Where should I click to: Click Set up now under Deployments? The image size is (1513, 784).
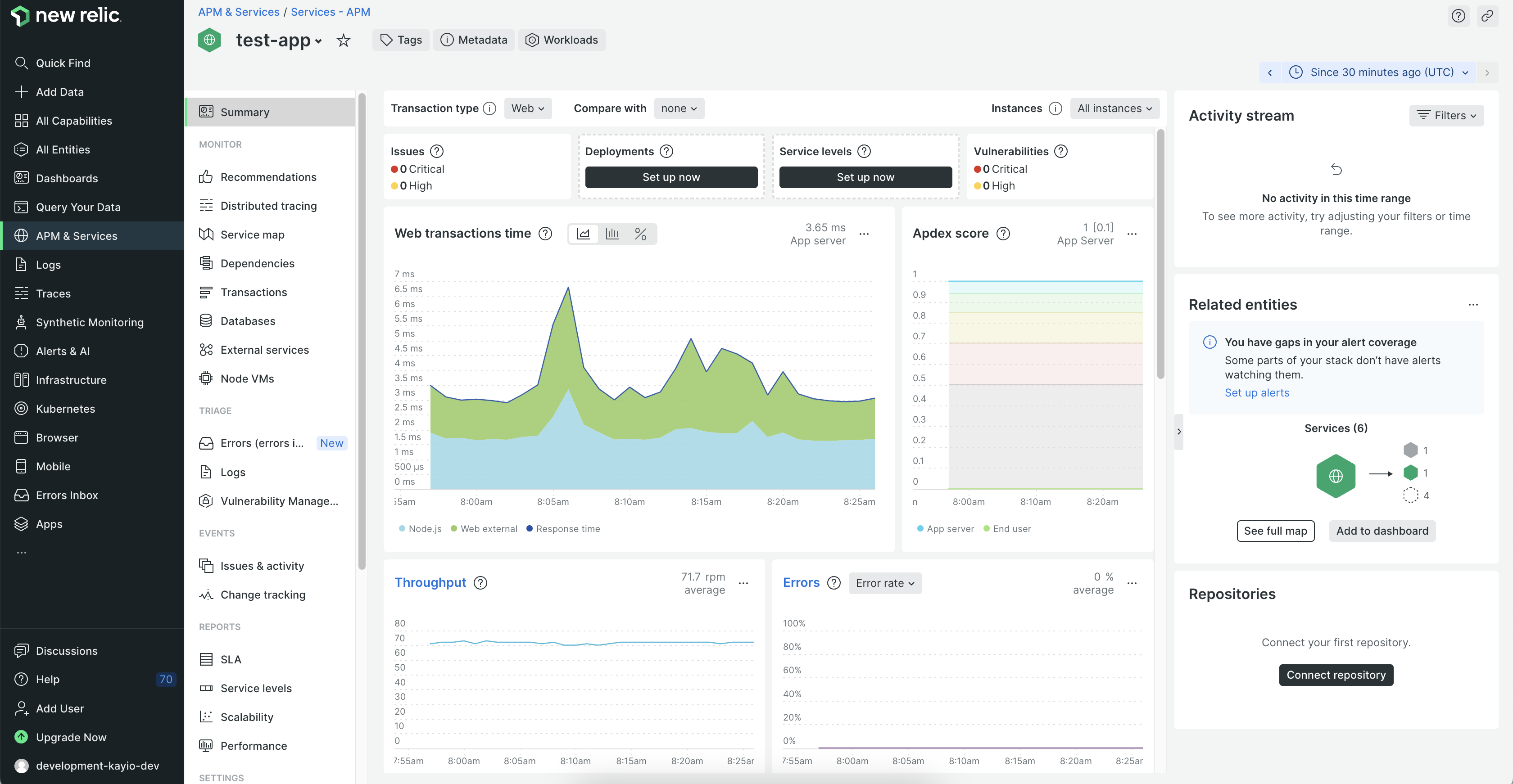tap(671, 177)
